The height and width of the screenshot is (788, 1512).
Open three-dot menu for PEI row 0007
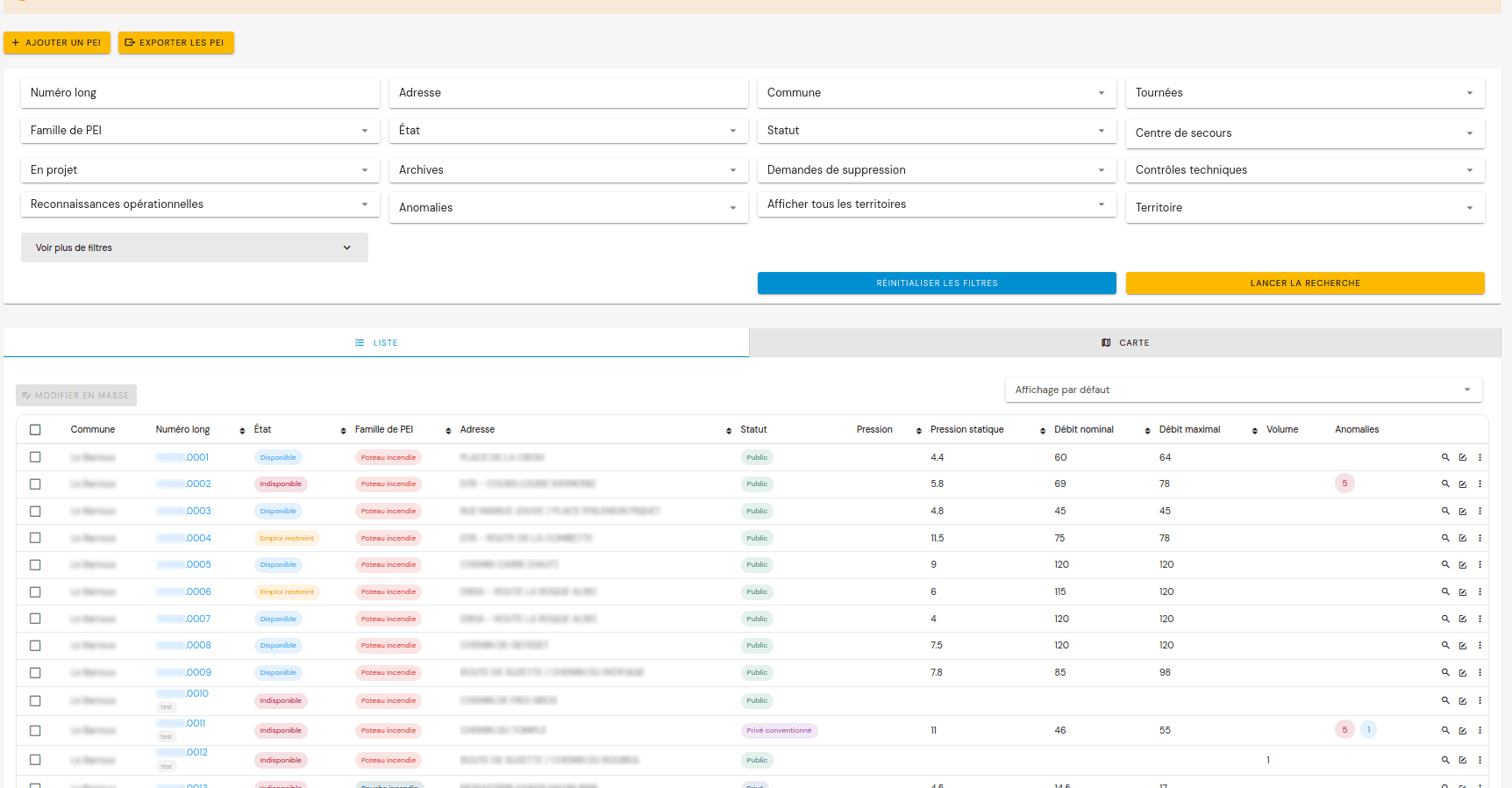coord(1480,619)
